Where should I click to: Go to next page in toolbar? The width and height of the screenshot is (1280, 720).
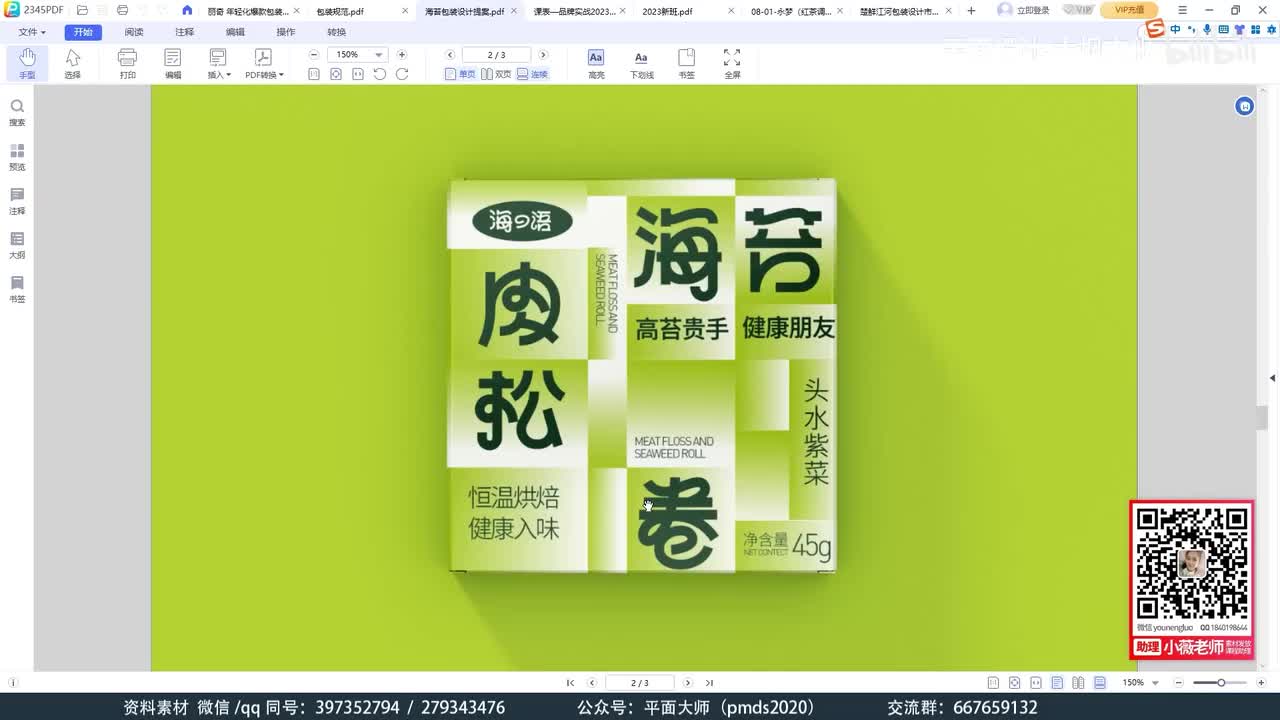tap(543, 55)
